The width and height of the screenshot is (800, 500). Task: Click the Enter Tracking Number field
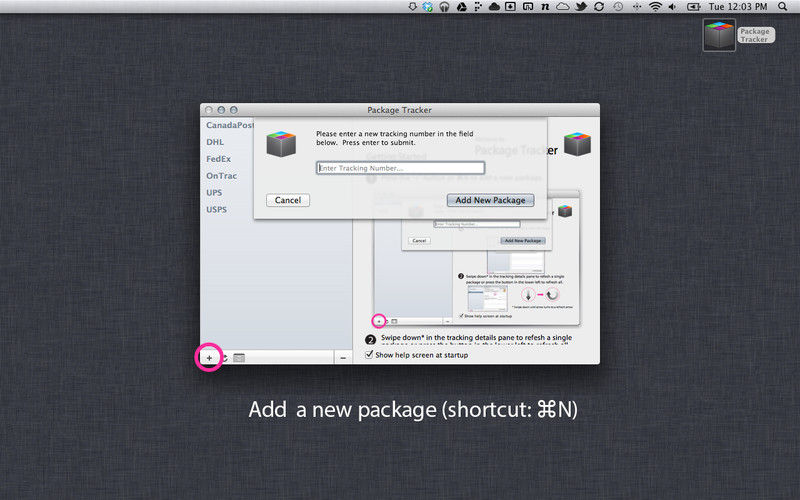point(400,168)
